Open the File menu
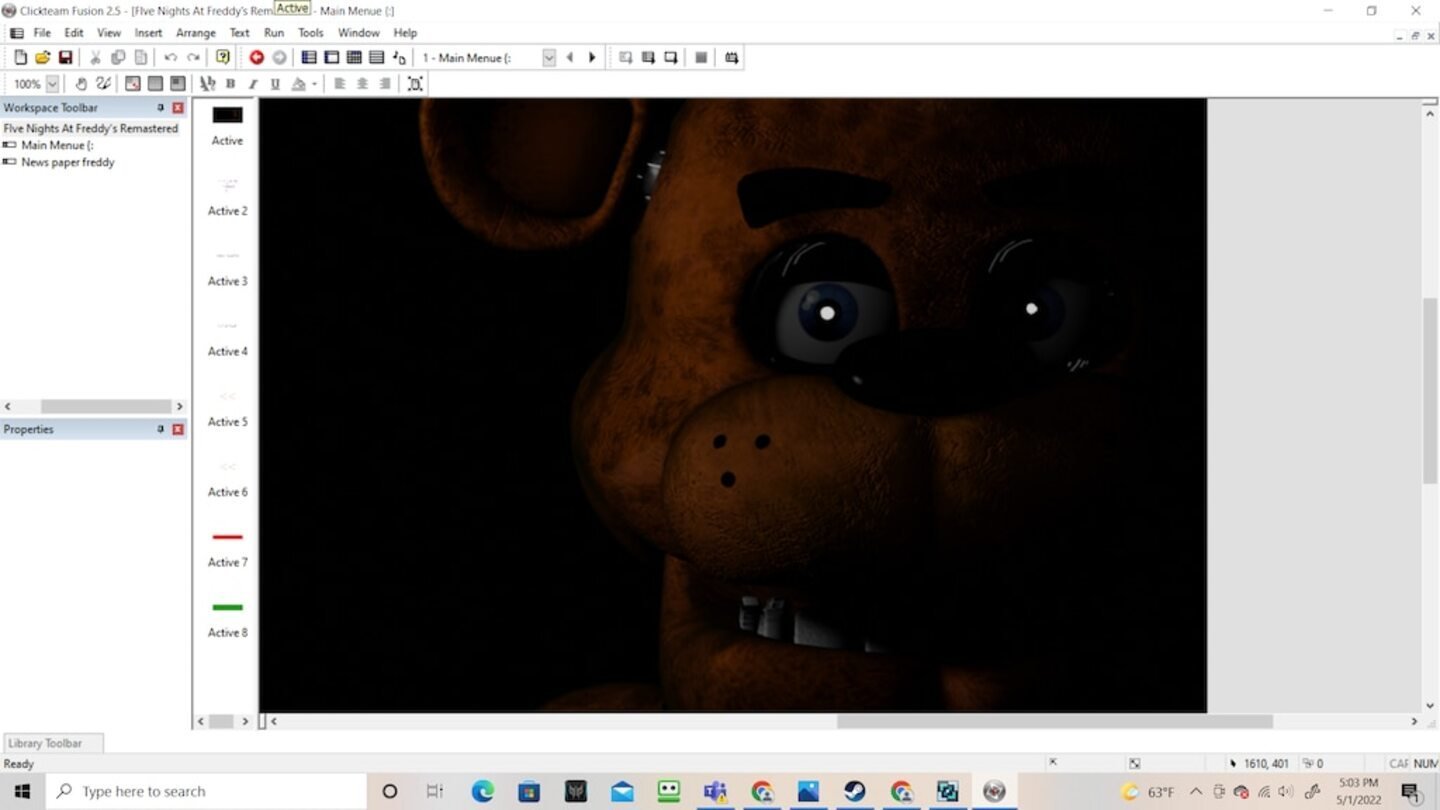 tap(42, 33)
